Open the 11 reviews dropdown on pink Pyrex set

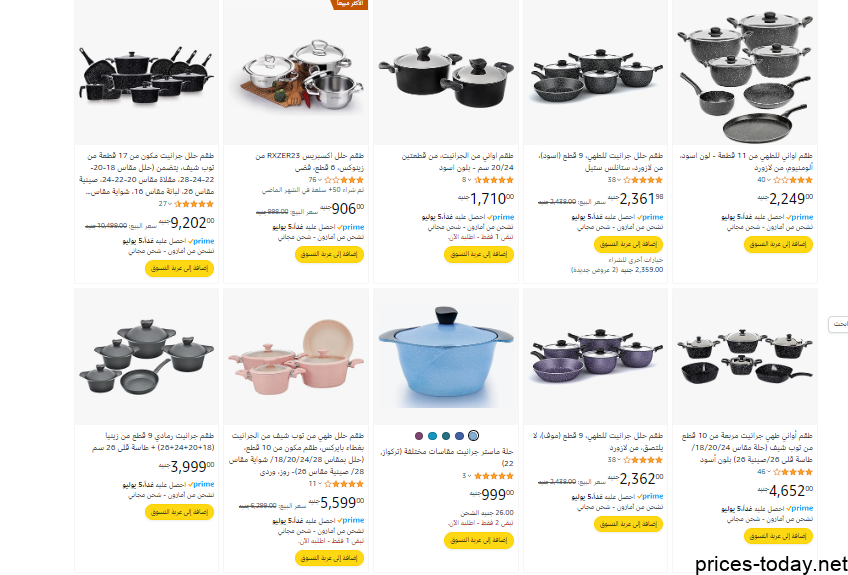click(320, 484)
